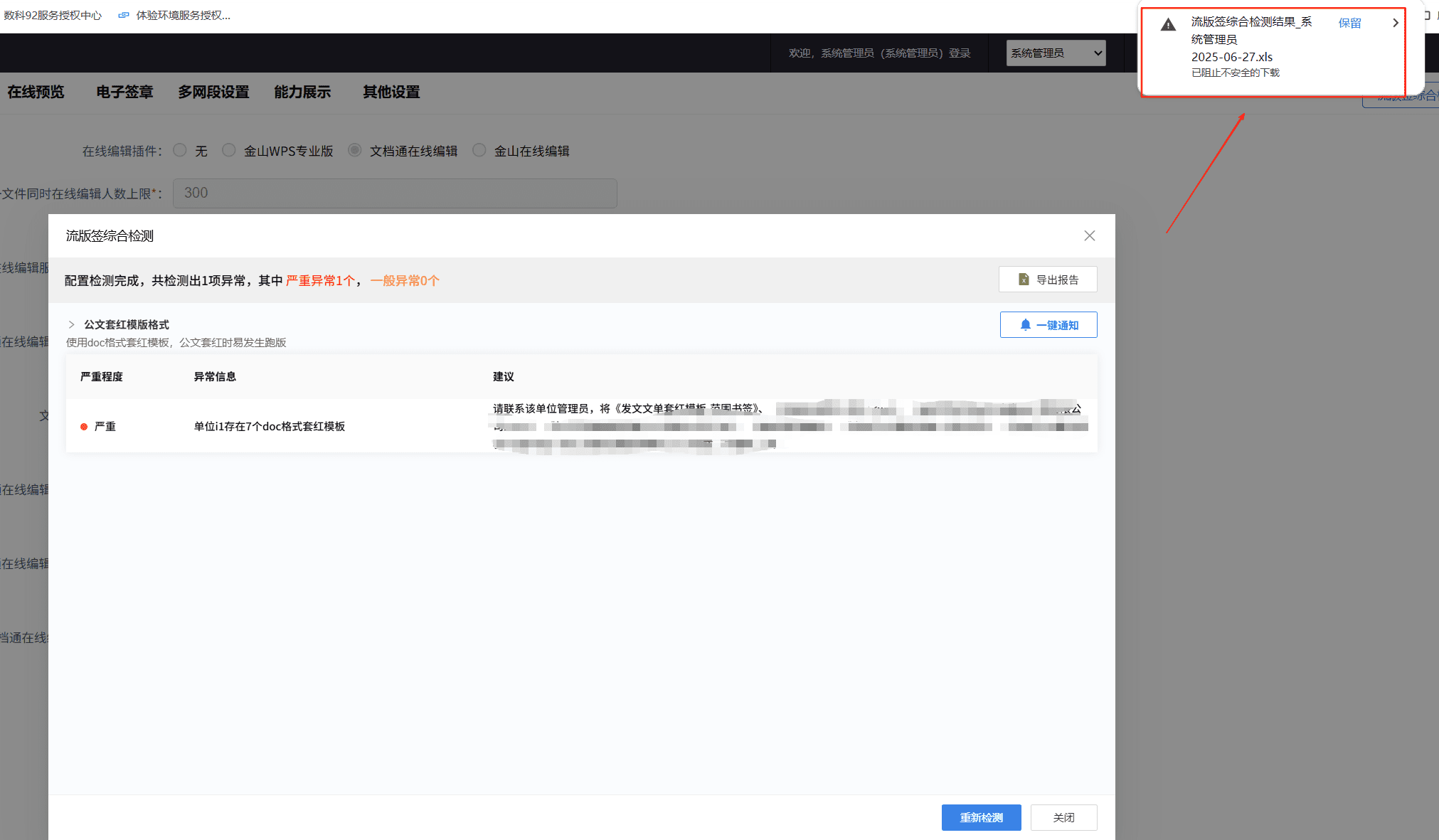Click the 建议 column header
Viewport: 1439px width, 840px height.
coord(504,376)
